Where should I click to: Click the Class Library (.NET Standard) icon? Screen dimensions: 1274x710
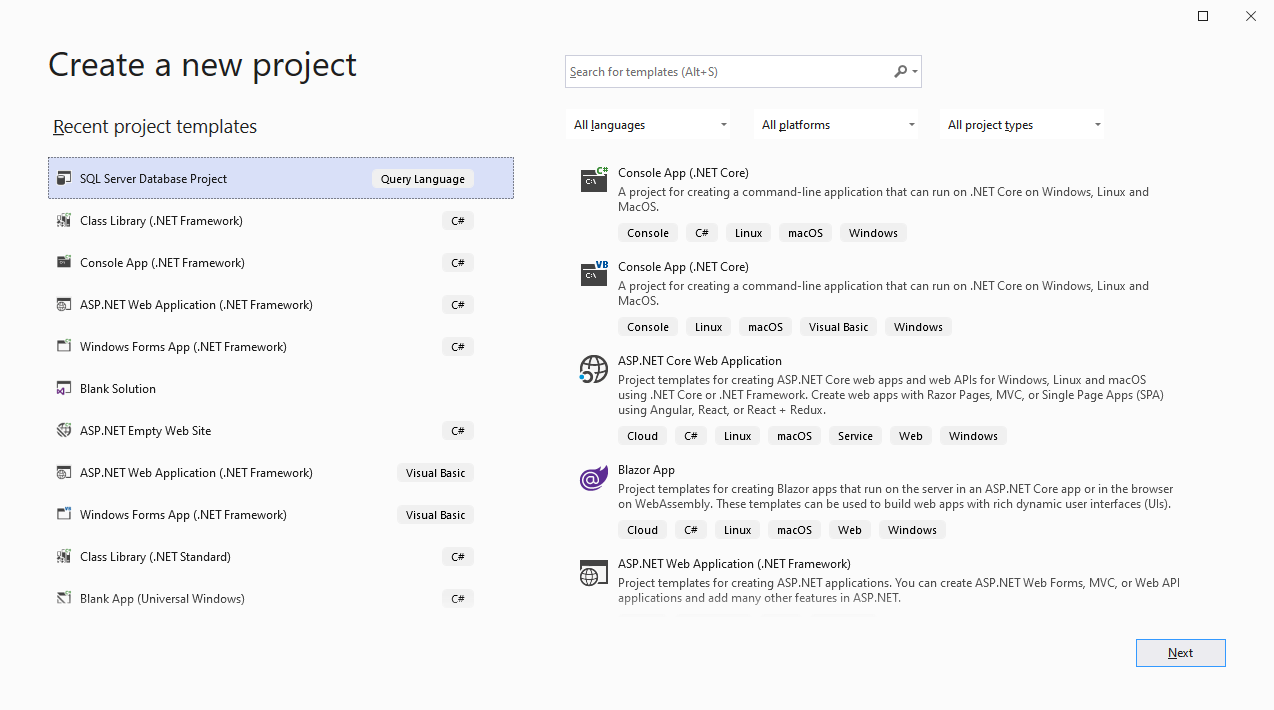(x=64, y=557)
